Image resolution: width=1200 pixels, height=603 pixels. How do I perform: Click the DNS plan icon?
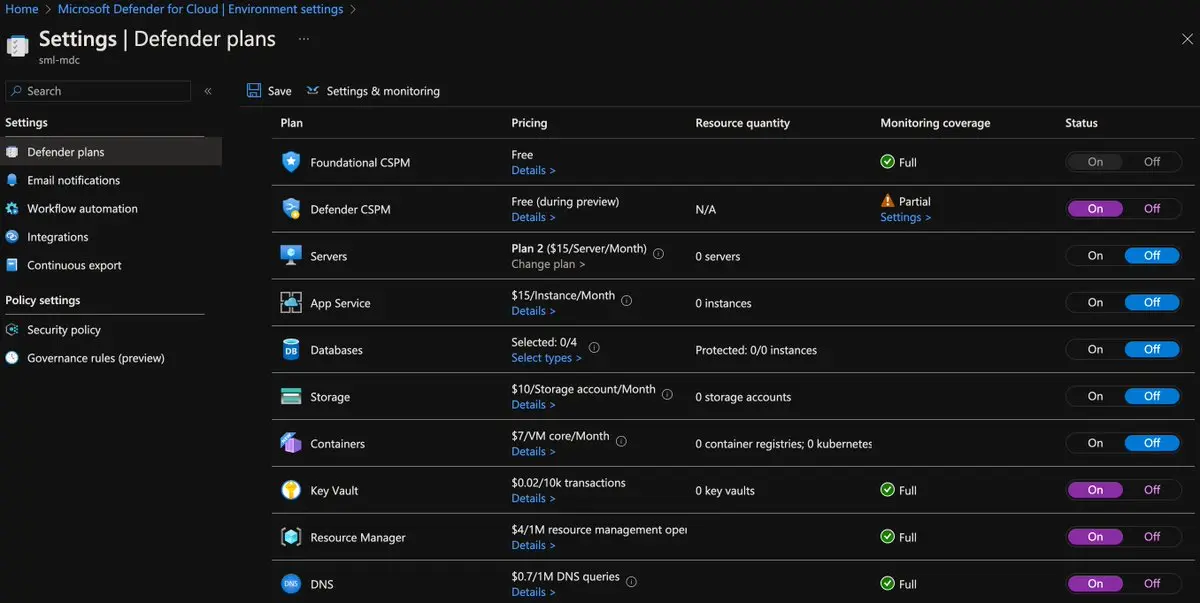coord(291,584)
